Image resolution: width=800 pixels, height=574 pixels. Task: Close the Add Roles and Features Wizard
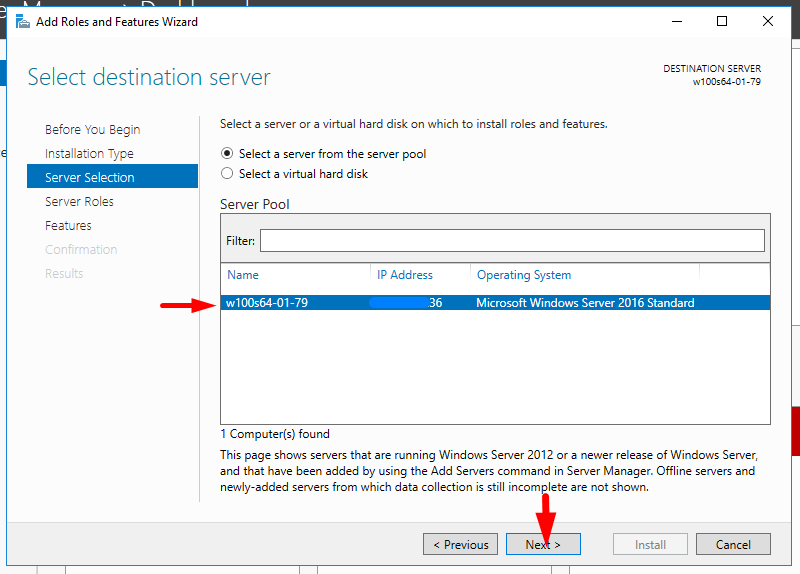pos(768,21)
